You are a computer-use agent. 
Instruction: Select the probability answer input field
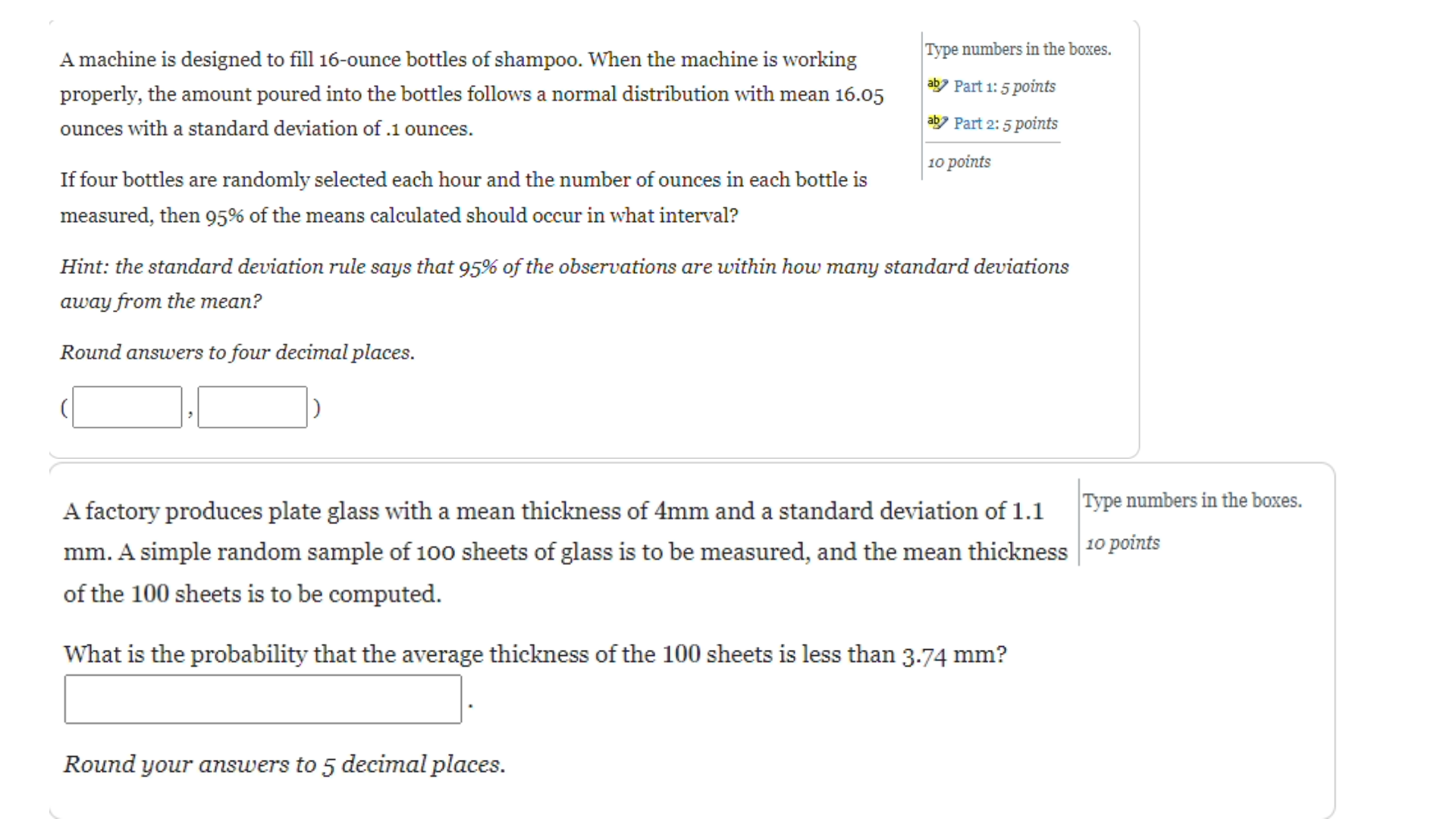coord(263,699)
